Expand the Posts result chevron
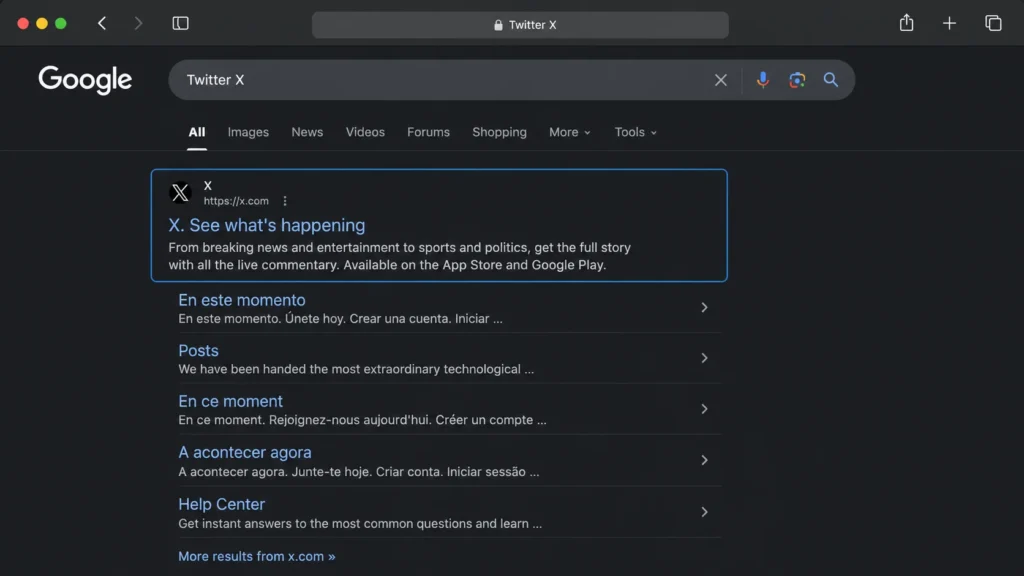Image resolution: width=1024 pixels, height=576 pixels. [704, 358]
